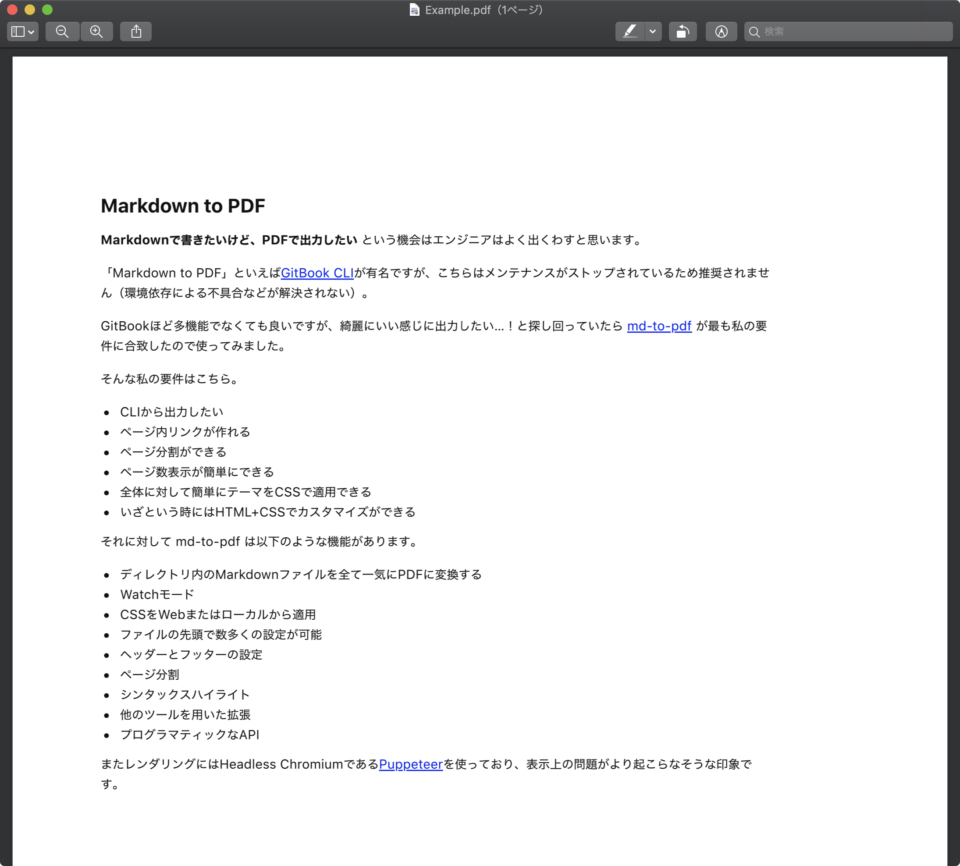960x866 pixels.
Task: Zoom in on the document
Action: (97, 31)
